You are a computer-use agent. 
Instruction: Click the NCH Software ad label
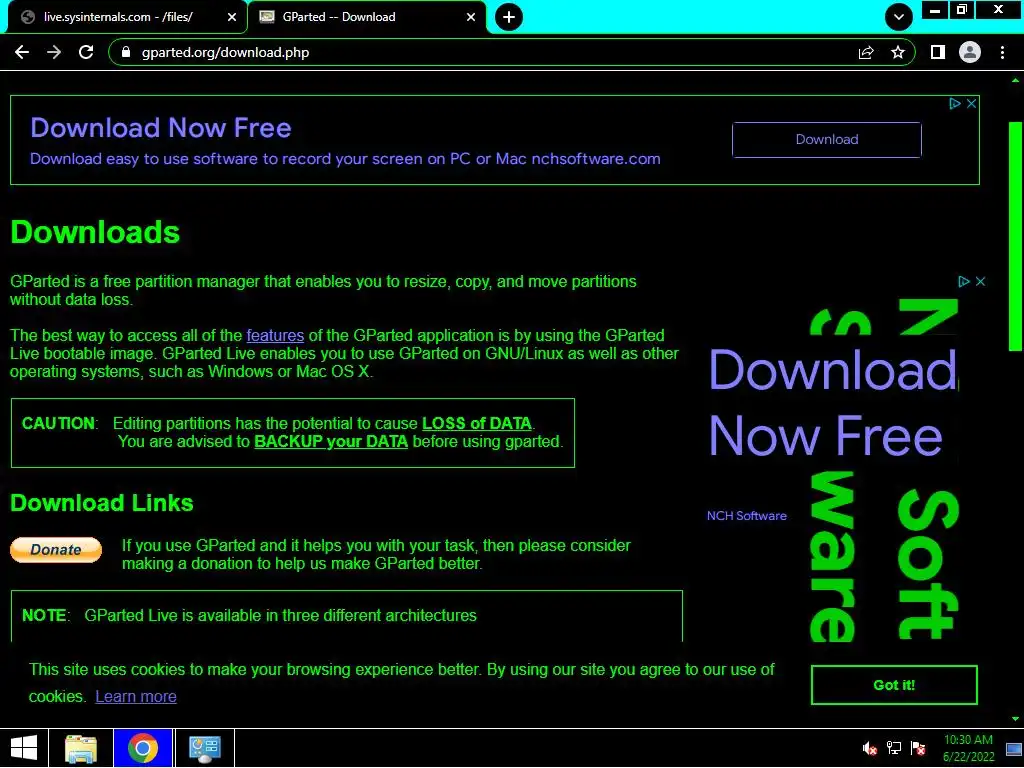point(746,516)
